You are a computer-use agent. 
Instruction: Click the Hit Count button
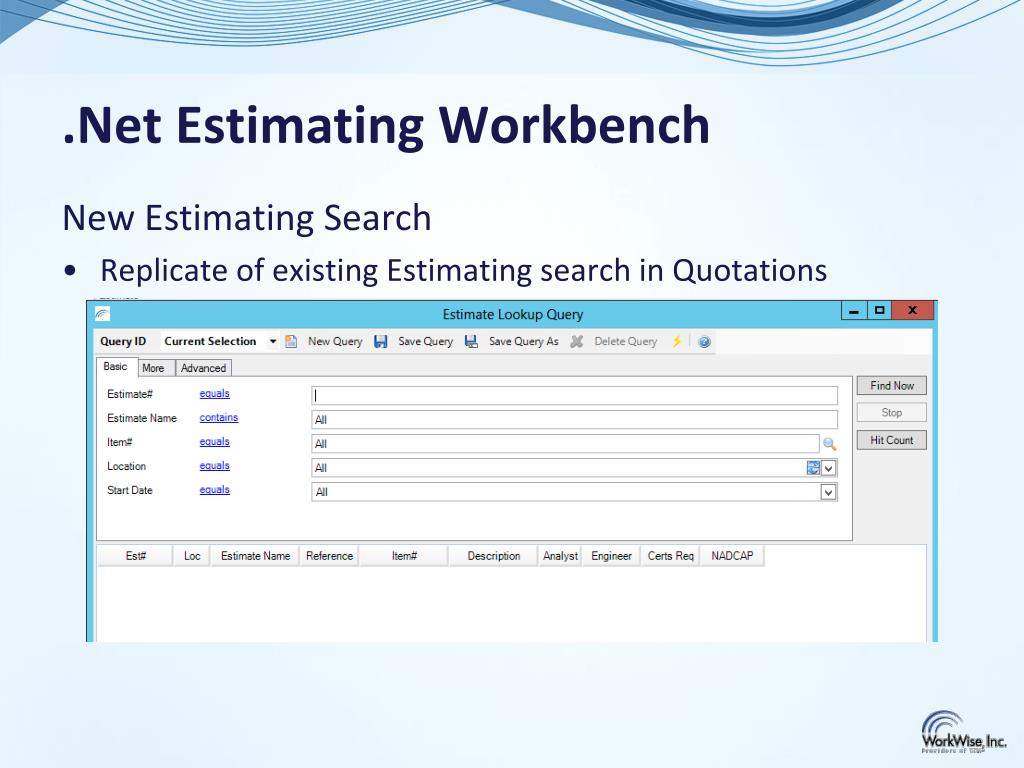[891, 440]
